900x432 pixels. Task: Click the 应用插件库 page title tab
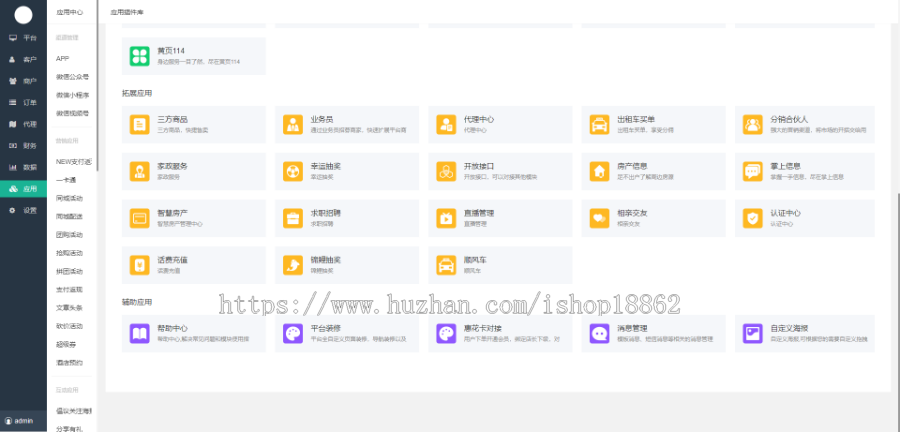click(x=127, y=12)
